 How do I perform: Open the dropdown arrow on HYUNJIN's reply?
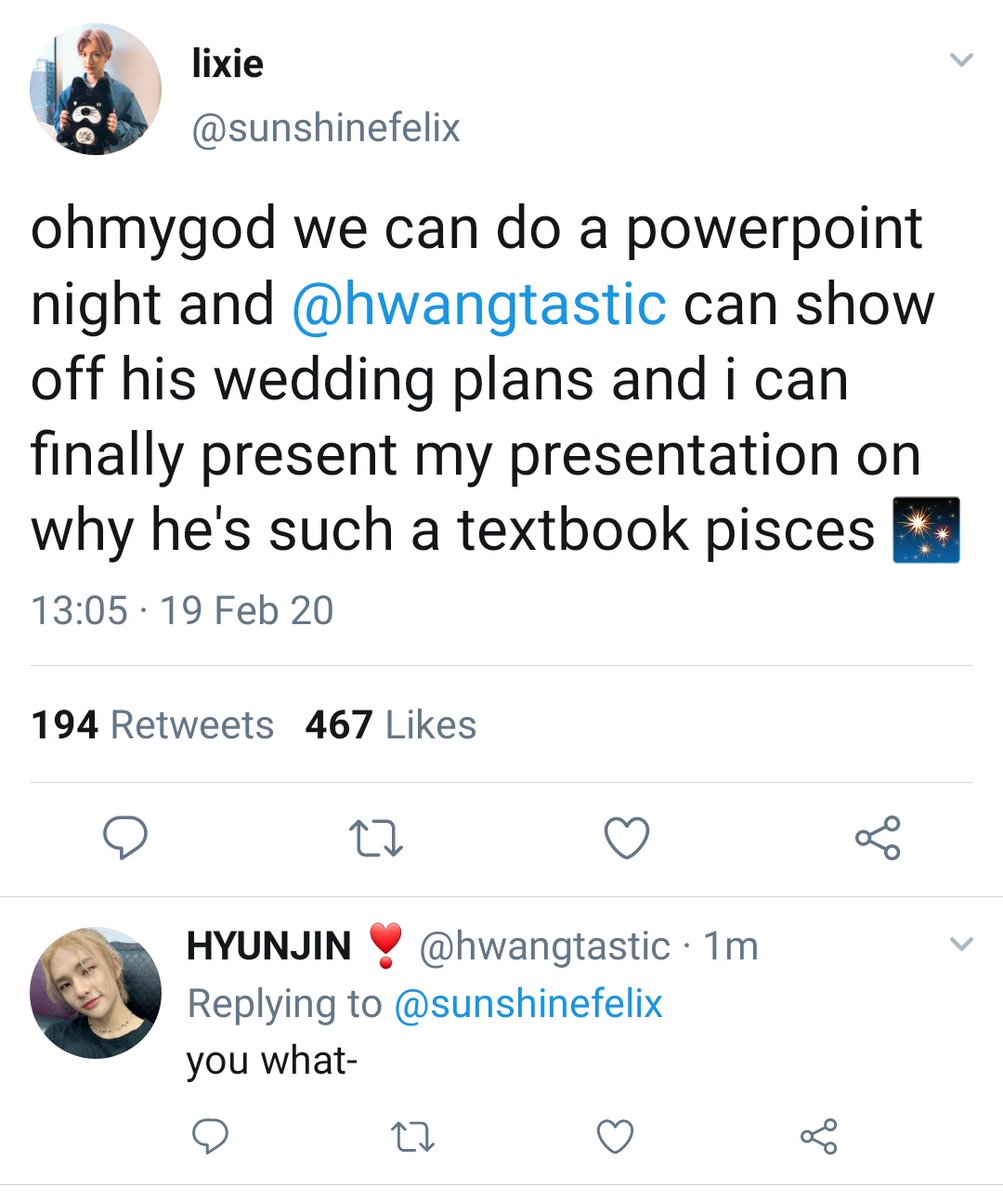[x=960, y=944]
